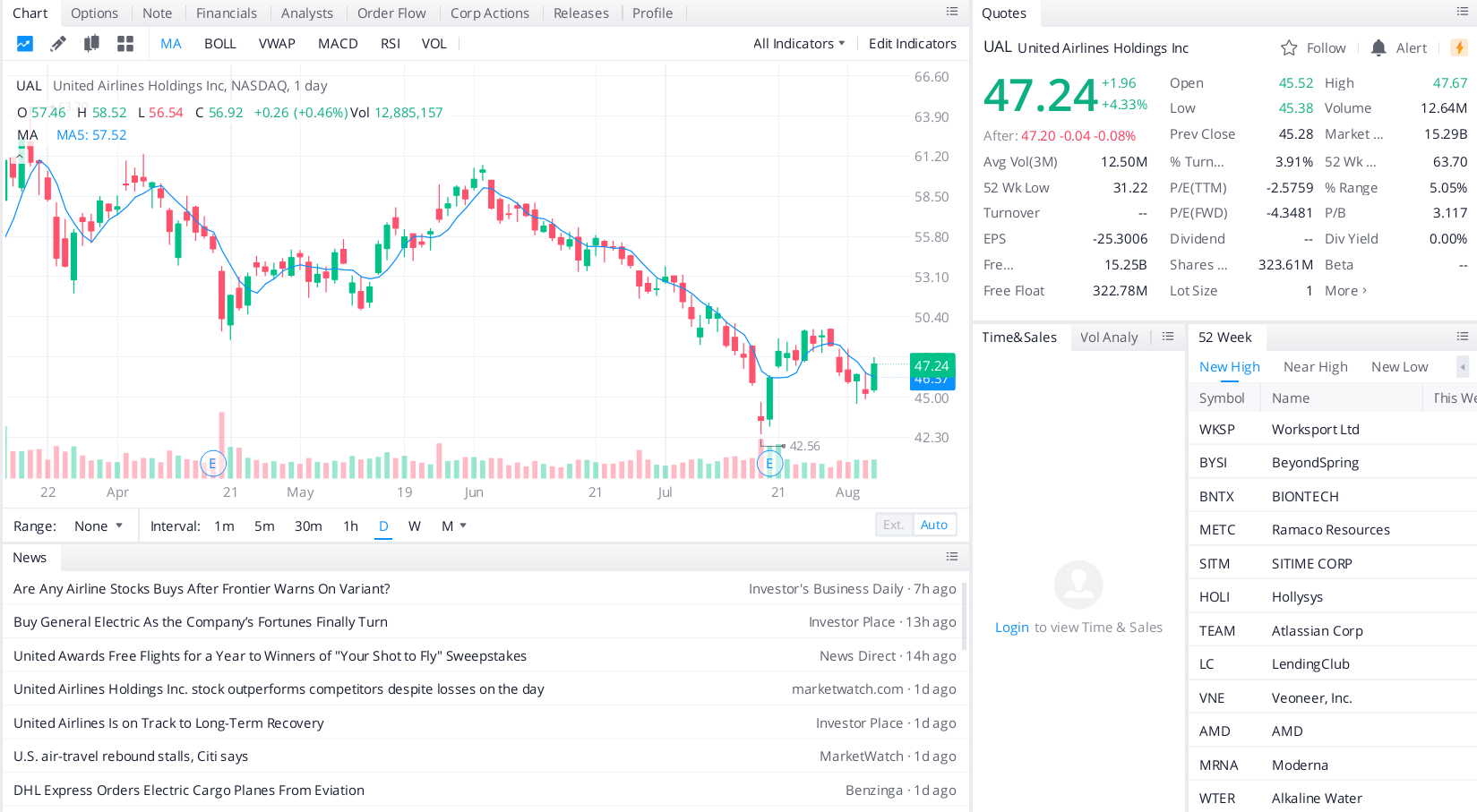Image resolution: width=1477 pixels, height=812 pixels.
Task: Click Login to view Time & Sales
Action: (x=1011, y=628)
